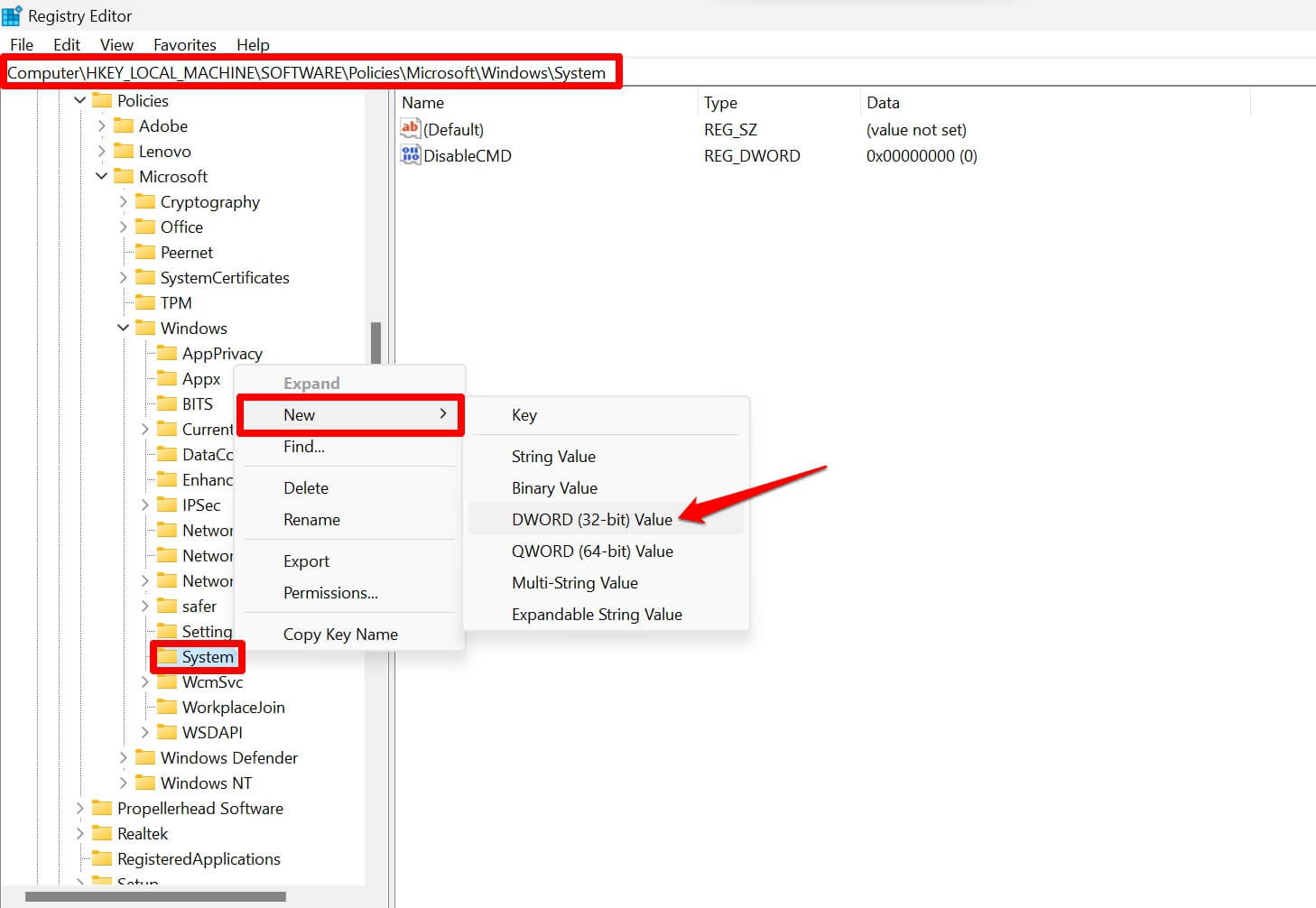The image size is (1316, 908).
Task: Click the BITS folder icon
Action: pyautogui.click(x=167, y=403)
